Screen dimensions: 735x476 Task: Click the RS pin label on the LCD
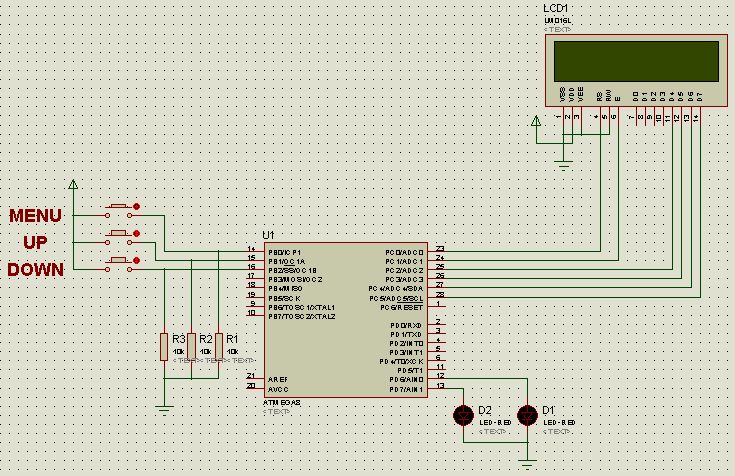600,96
